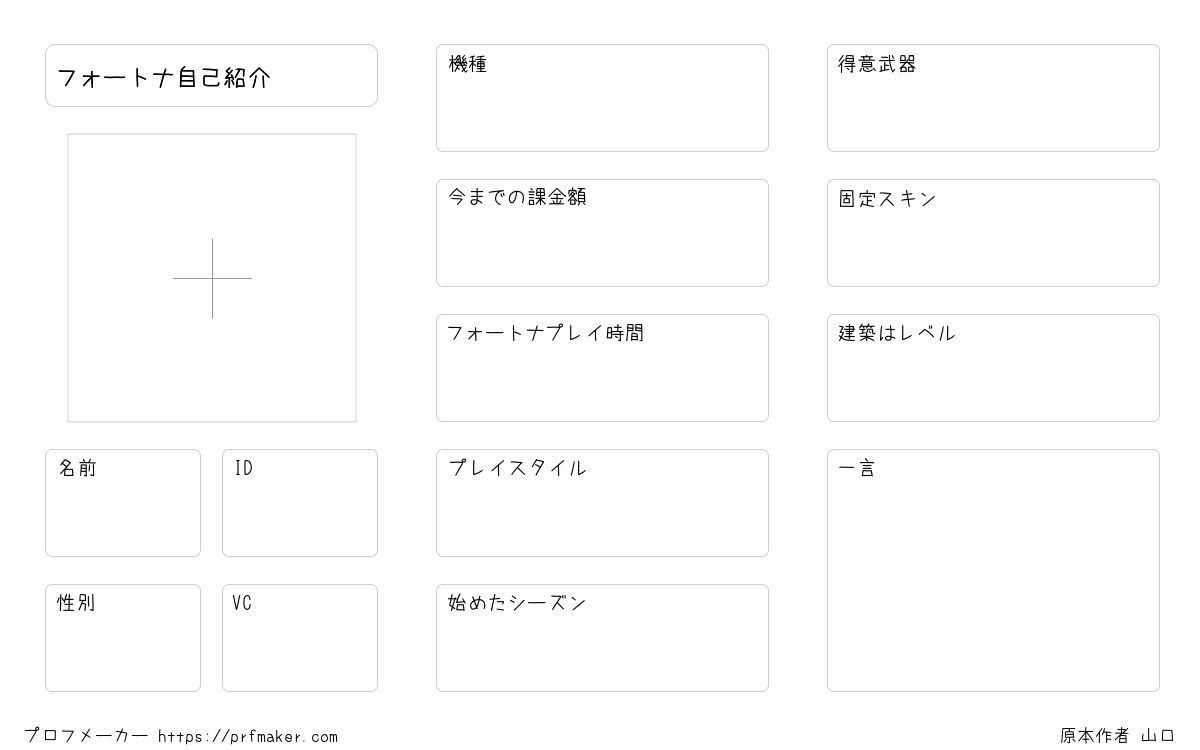Open the https://prfmaker.com link
The width and height of the screenshot is (1200, 750).
[248, 737]
